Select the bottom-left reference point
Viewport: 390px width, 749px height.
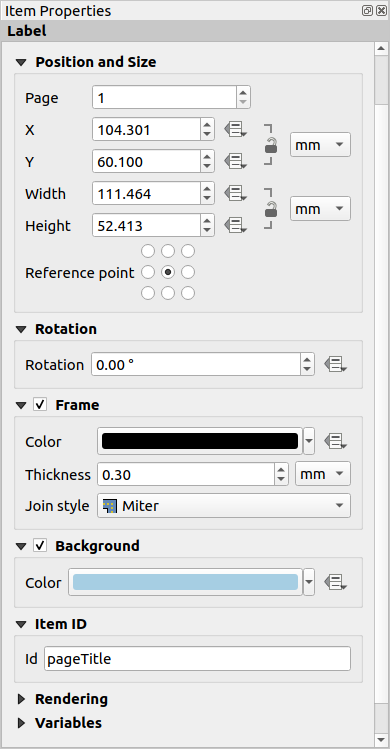(148, 293)
